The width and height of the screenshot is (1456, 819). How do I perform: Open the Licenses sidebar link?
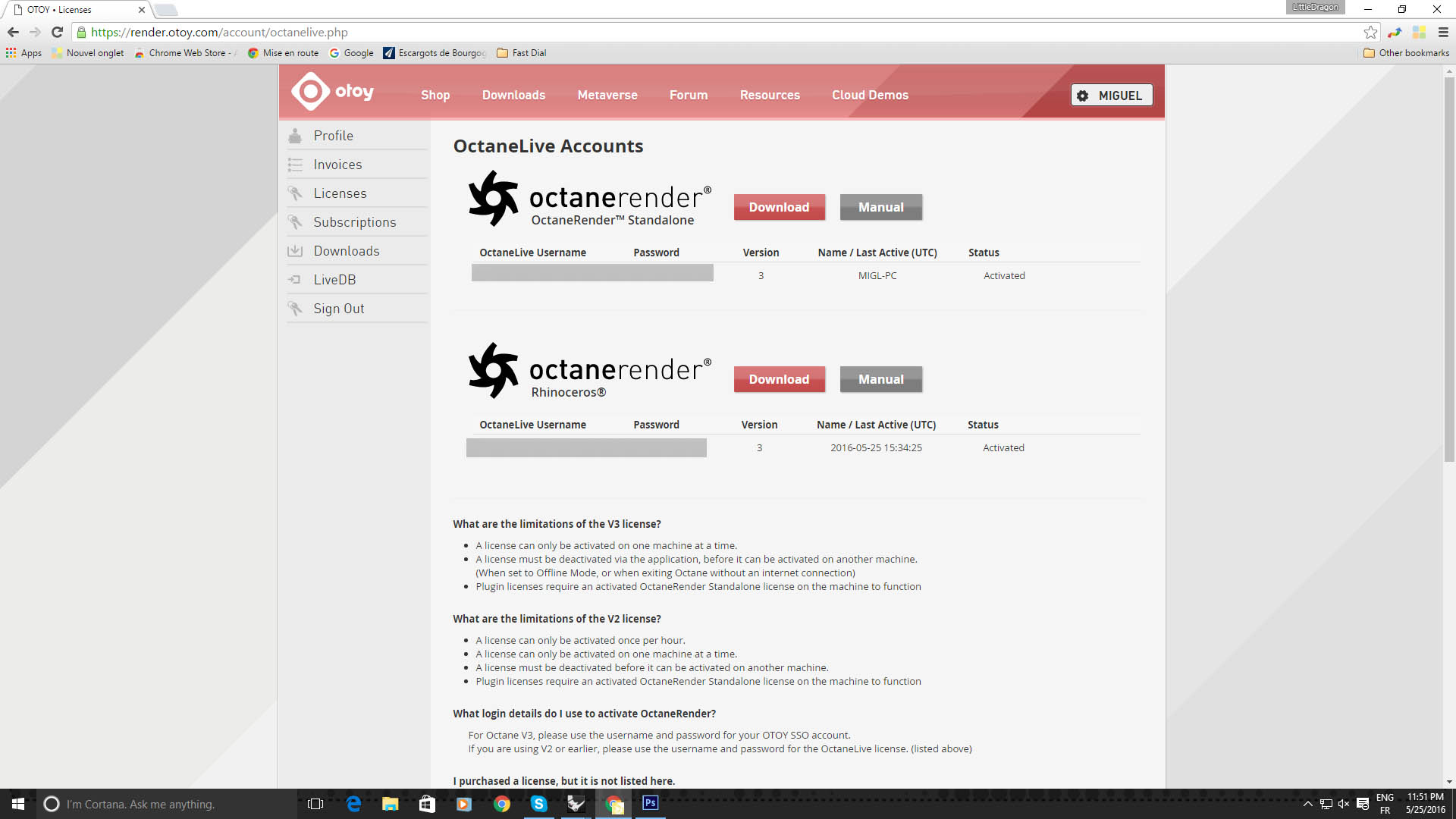[x=340, y=193]
